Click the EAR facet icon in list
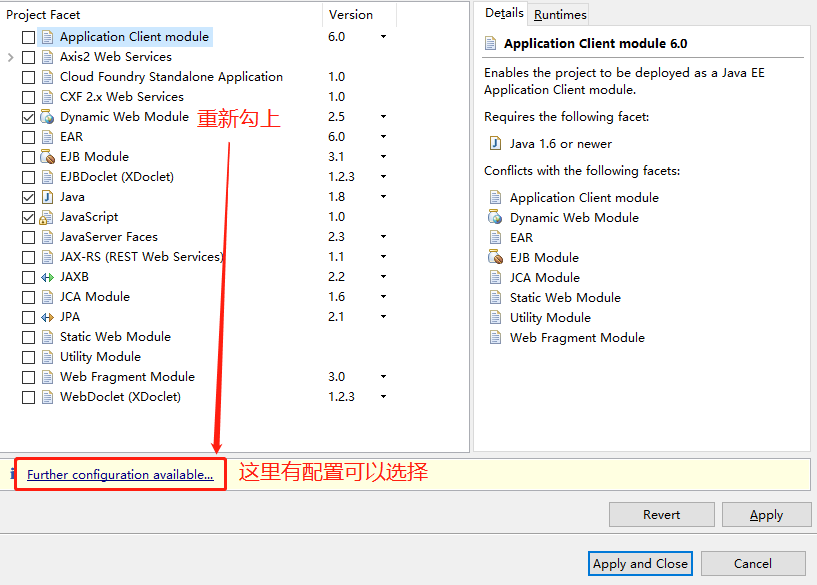 pyautogui.click(x=47, y=137)
